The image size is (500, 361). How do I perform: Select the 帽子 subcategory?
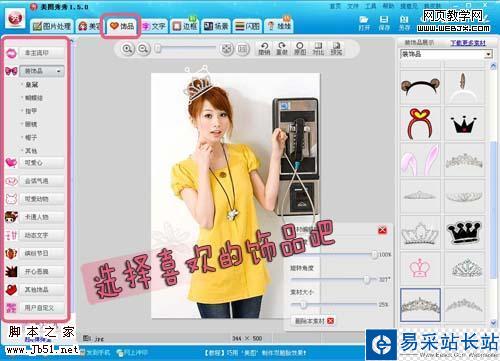click(31, 137)
